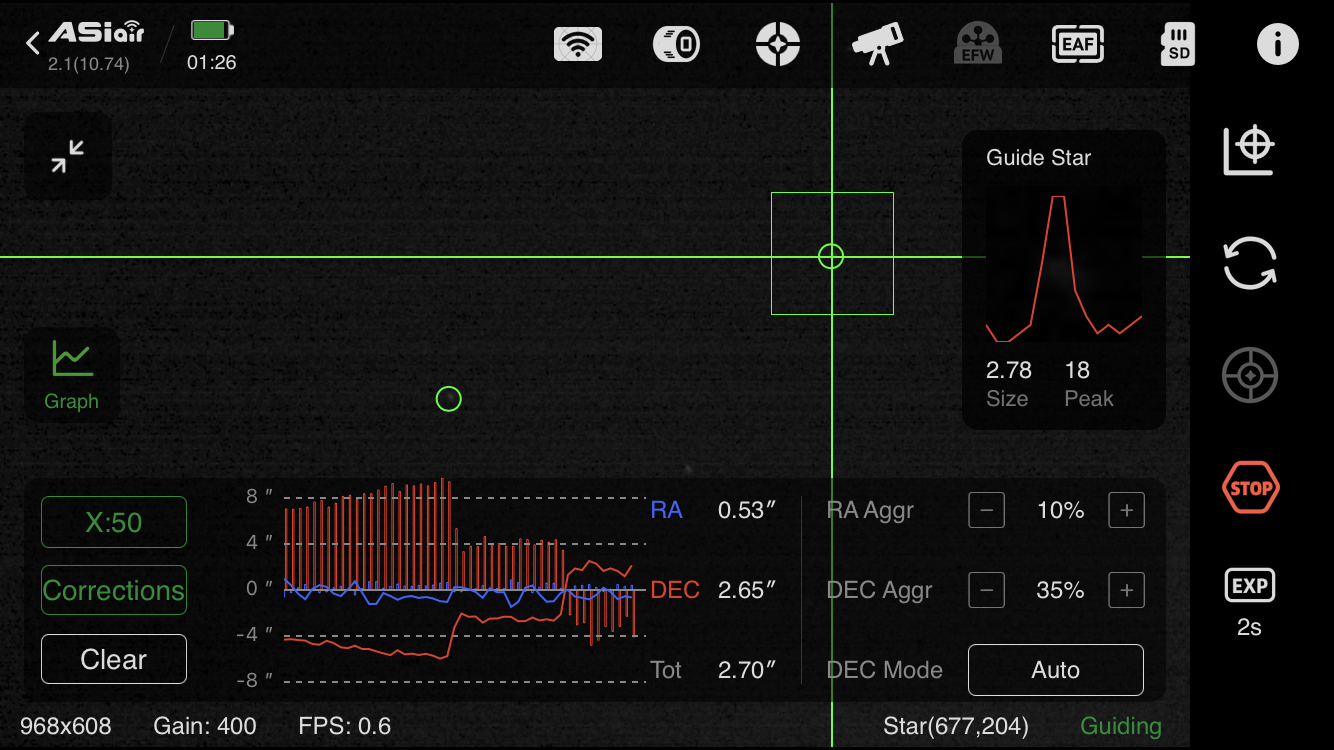Image resolution: width=1334 pixels, height=750 pixels.
Task: Click the loop refresh circular arrows icon
Action: coord(1250,263)
